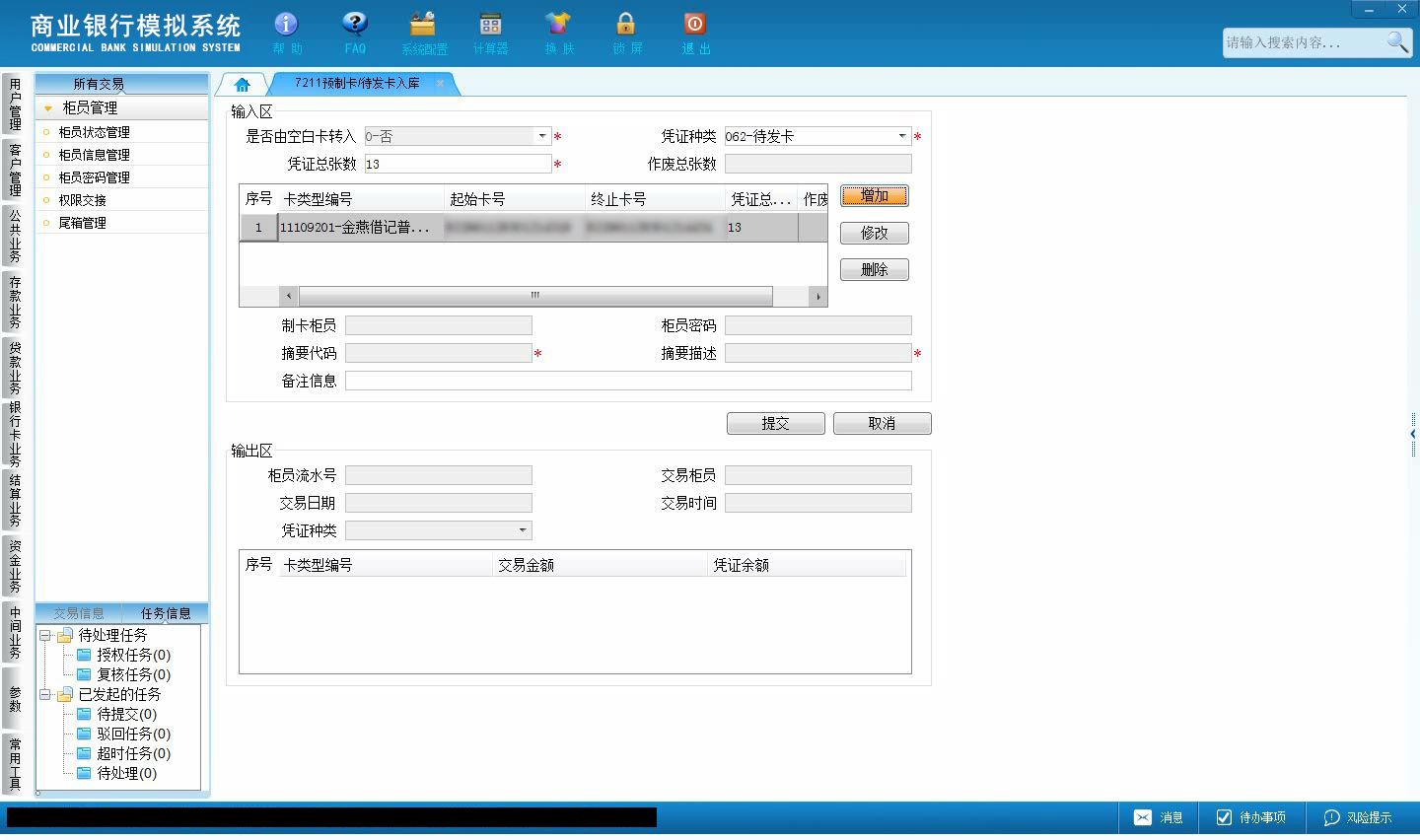Switch to 交易信息 tab

tap(79, 613)
